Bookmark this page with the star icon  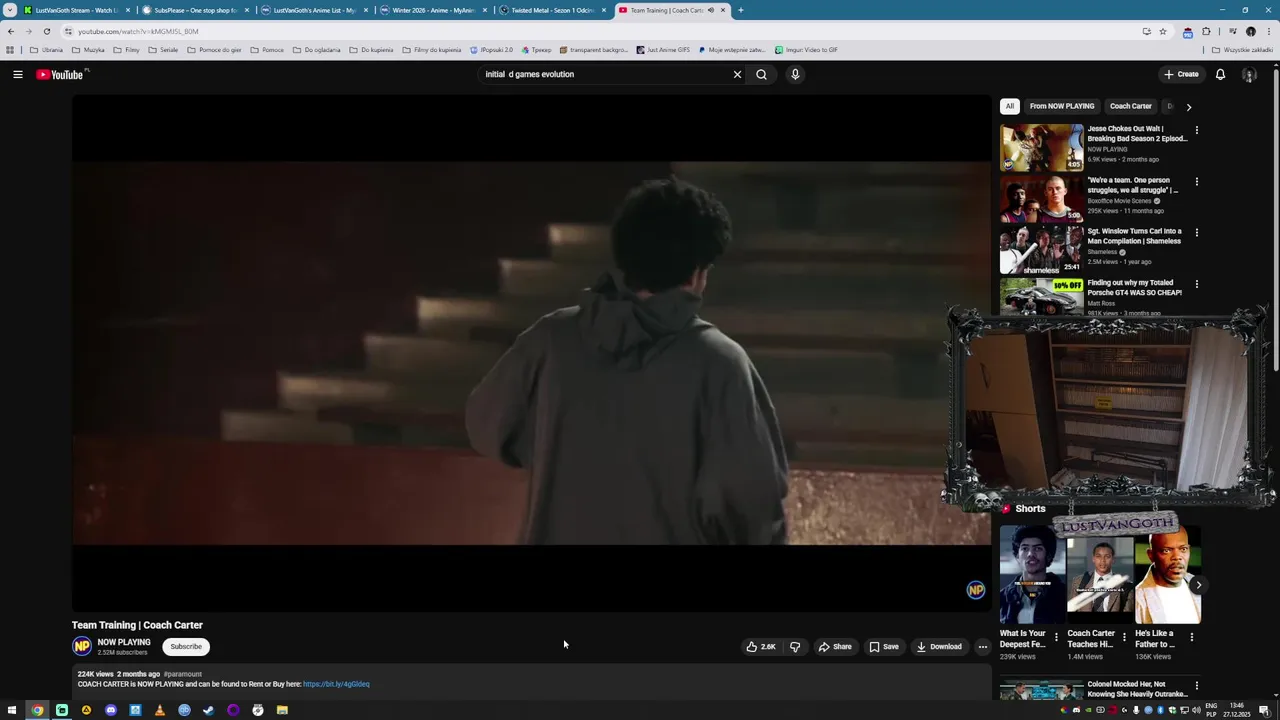[1162, 31]
